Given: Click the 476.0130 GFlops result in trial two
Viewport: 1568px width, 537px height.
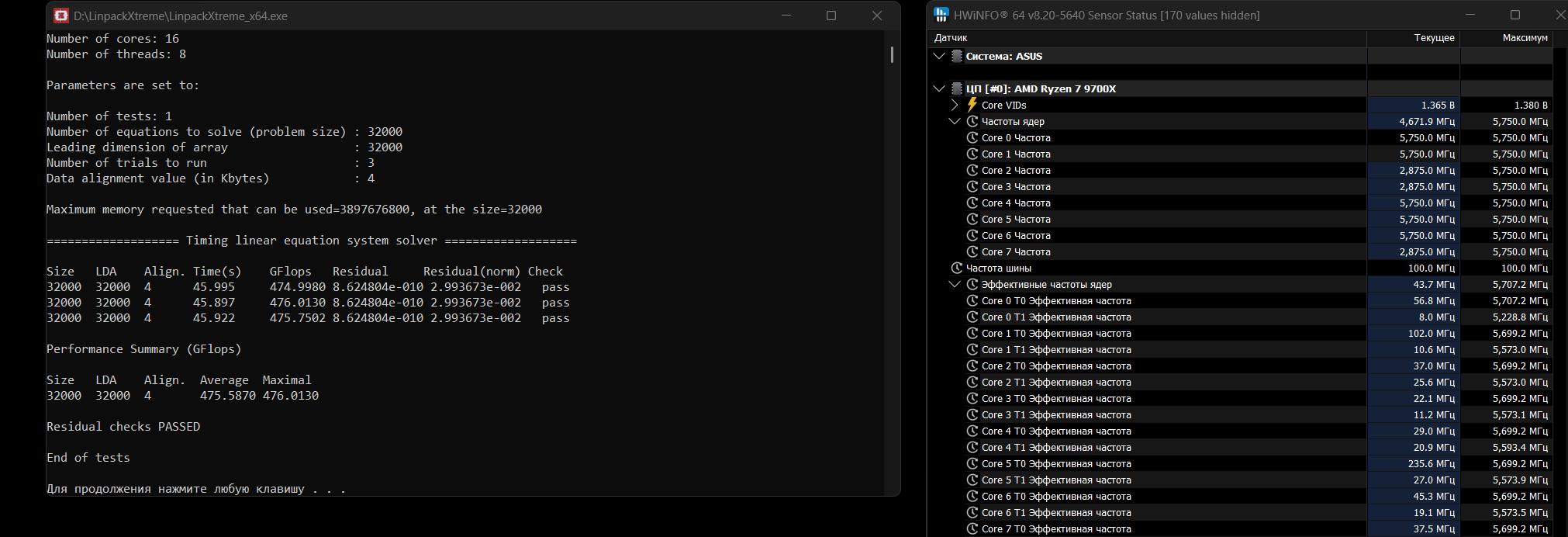Looking at the screenshot, I should click(x=297, y=303).
